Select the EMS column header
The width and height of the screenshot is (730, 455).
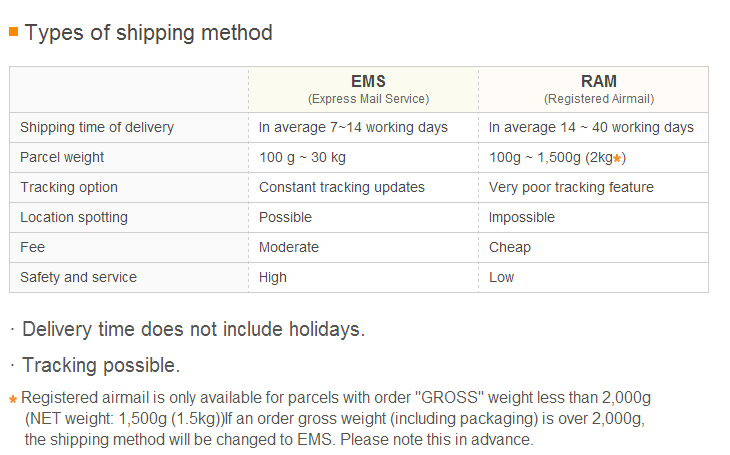(368, 89)
